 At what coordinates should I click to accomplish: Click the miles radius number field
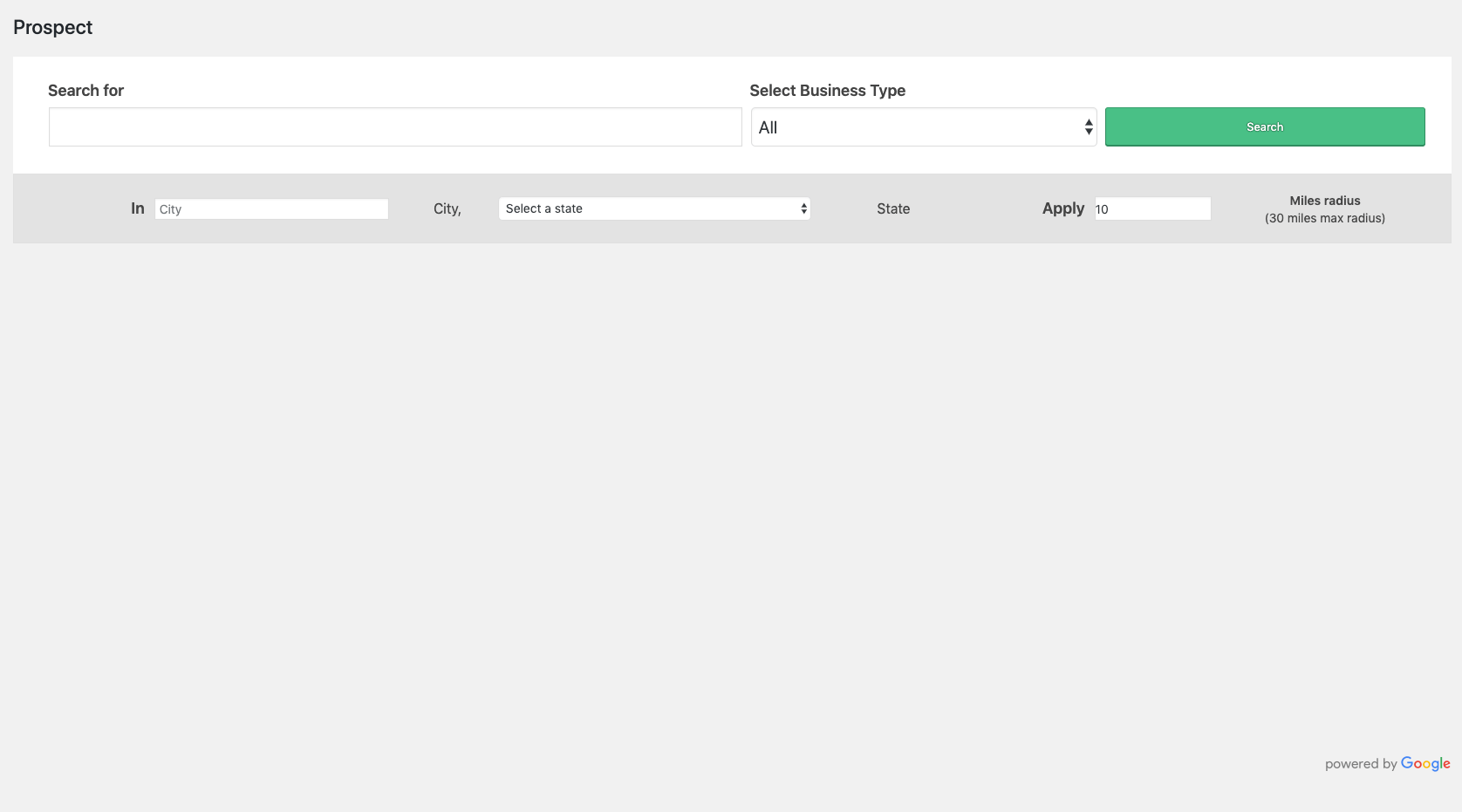[1152, 208]
